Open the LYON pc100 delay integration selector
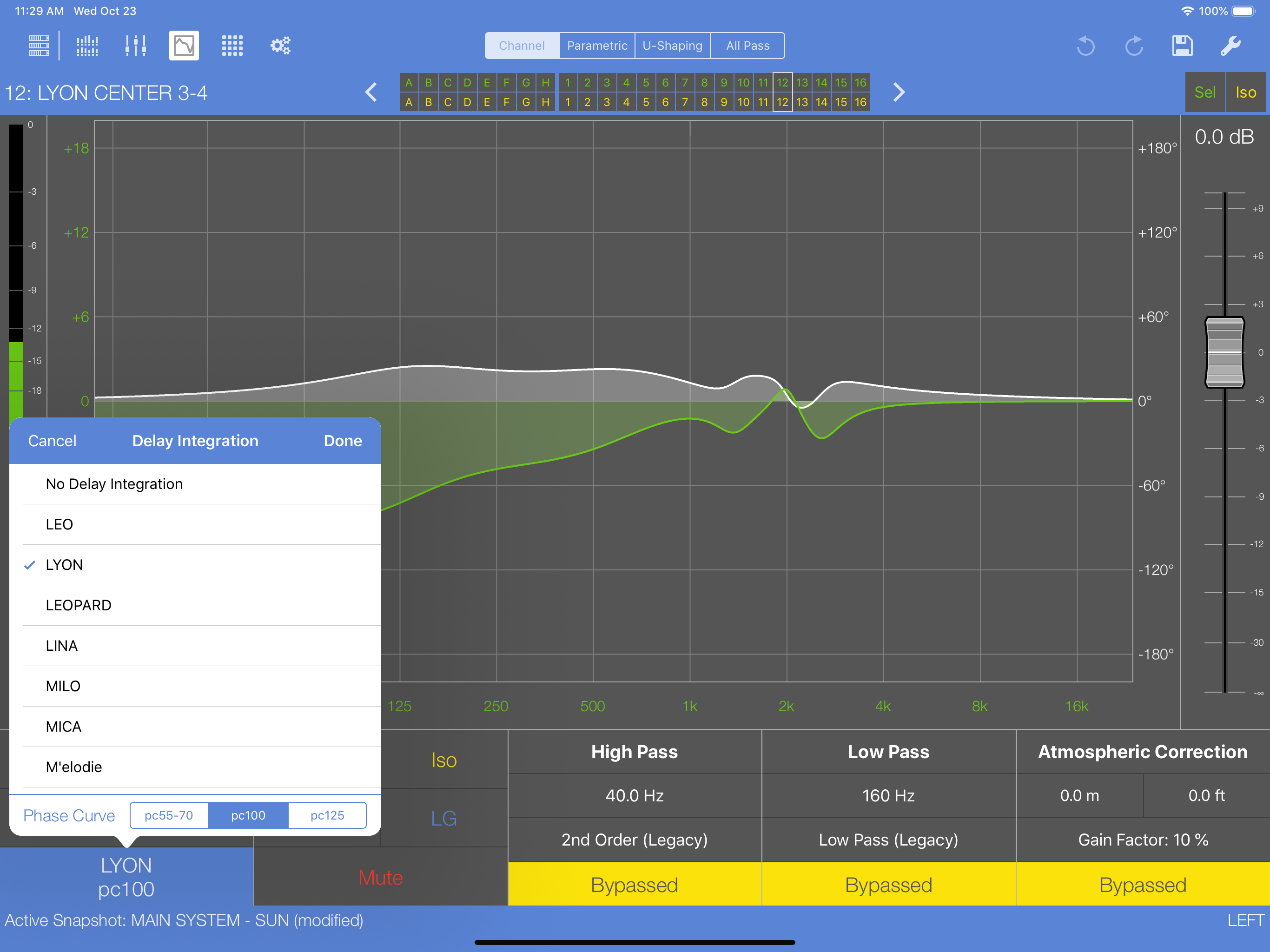This screenshot has width=1270, height=952. click(126, 877)
